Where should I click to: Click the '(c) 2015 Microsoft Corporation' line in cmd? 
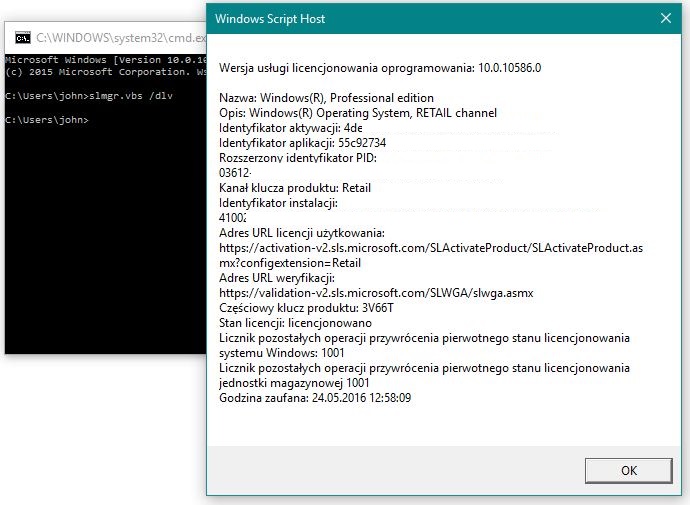coord(106,72)
